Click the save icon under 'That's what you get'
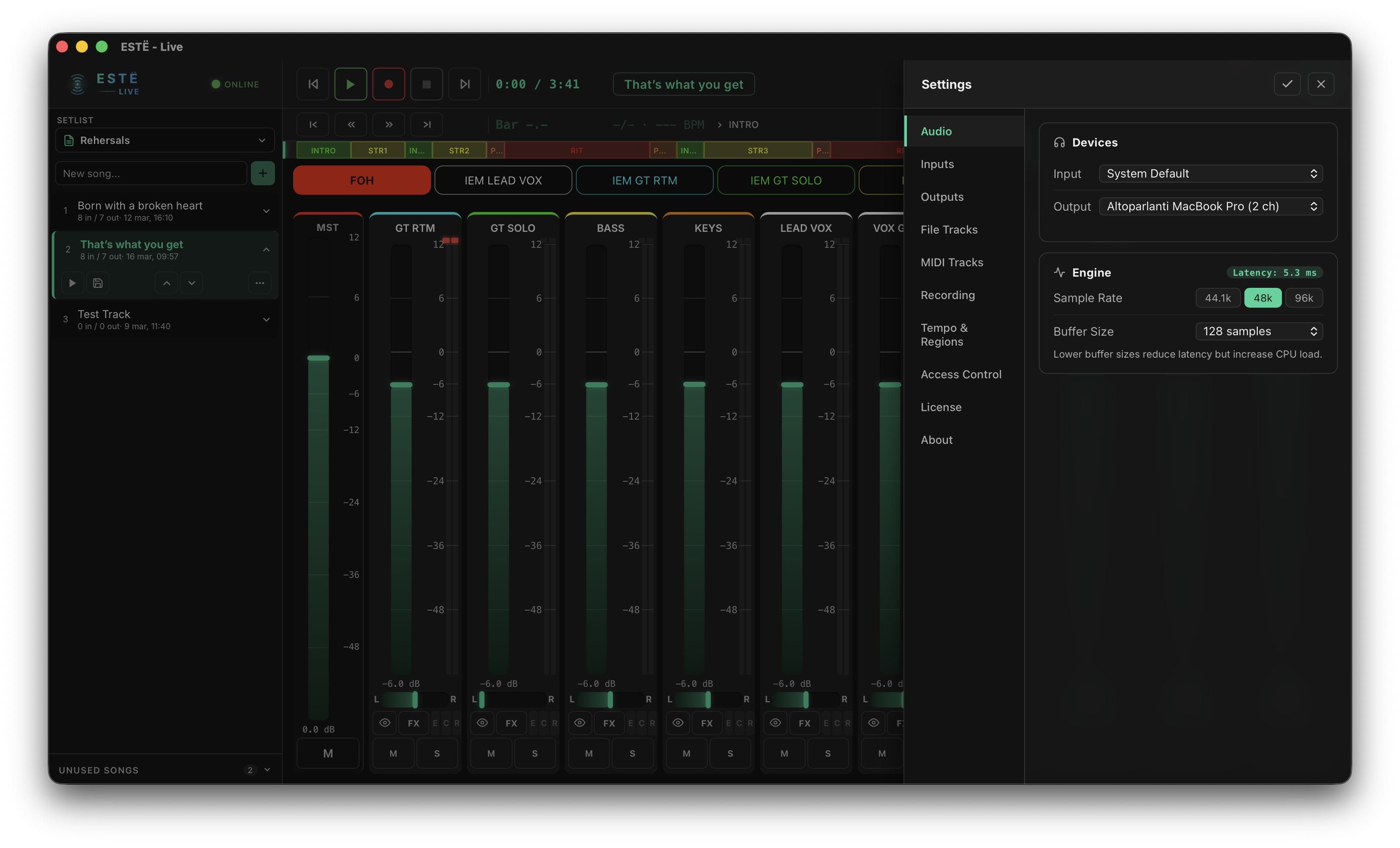Screen dimensions: 1400x848 pos(97,282)
